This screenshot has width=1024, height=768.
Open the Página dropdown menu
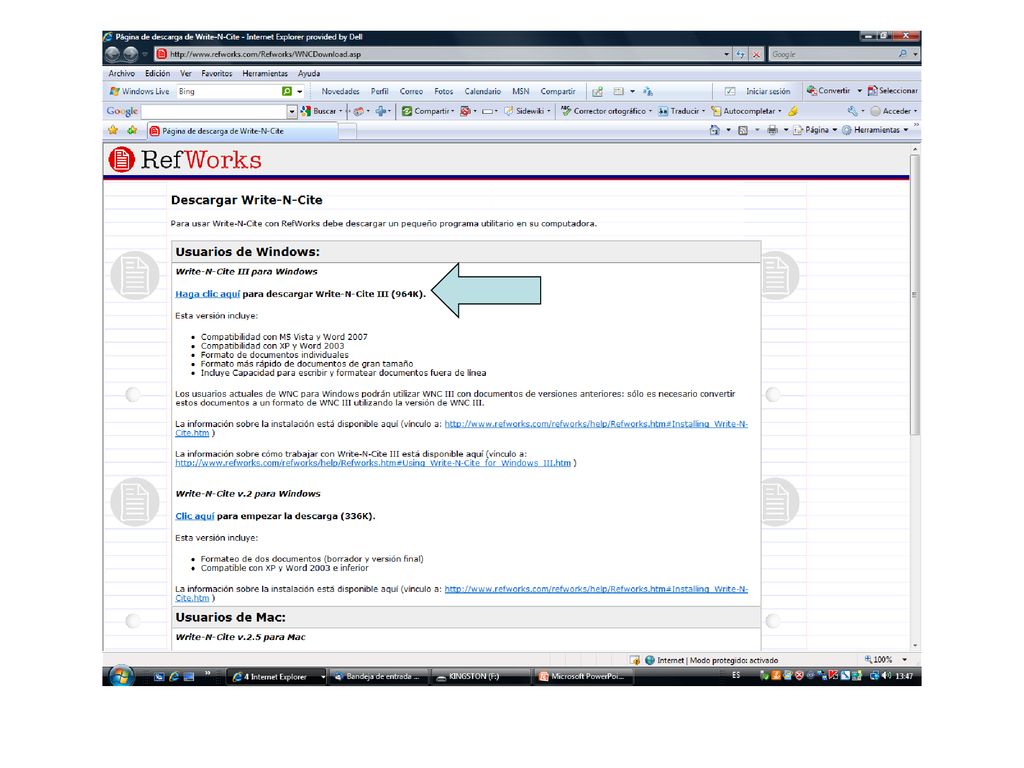tap(815, 130)
